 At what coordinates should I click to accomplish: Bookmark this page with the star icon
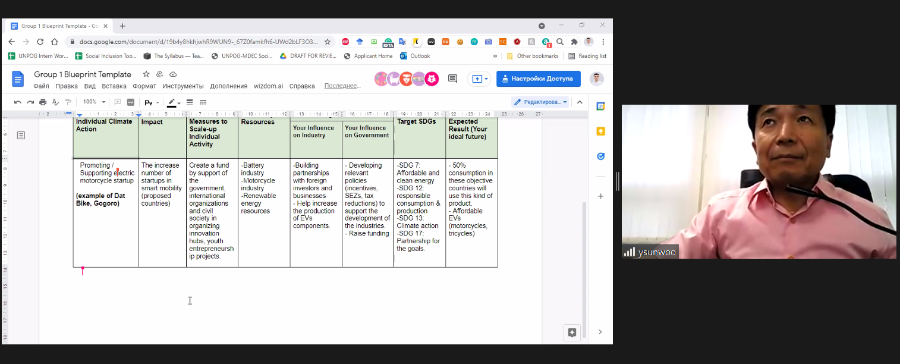(x=327, y=42)
